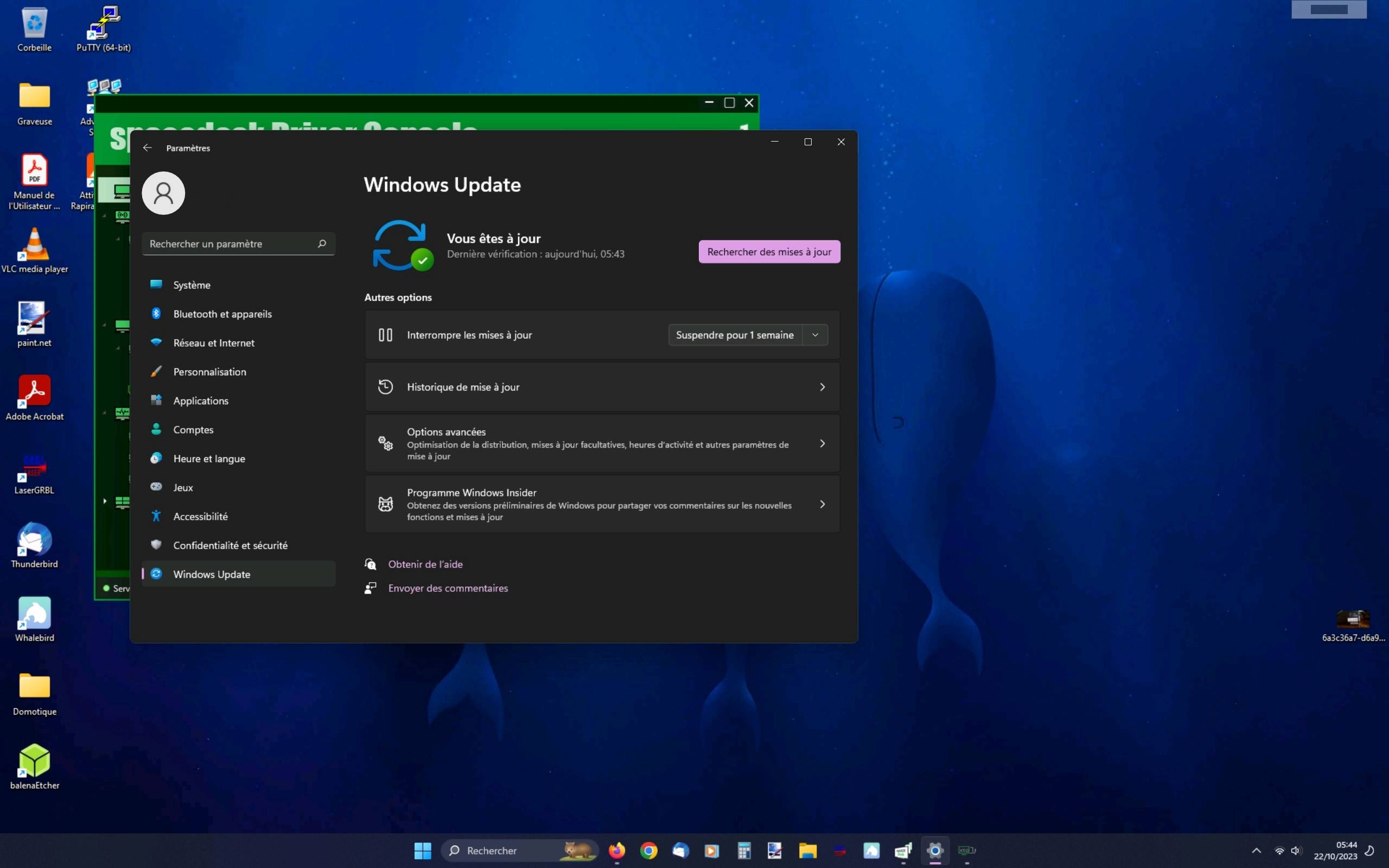1389x868 pixels.
Task: Click the taskbar Rechercher search box
Action: click(x=519, y=851)
